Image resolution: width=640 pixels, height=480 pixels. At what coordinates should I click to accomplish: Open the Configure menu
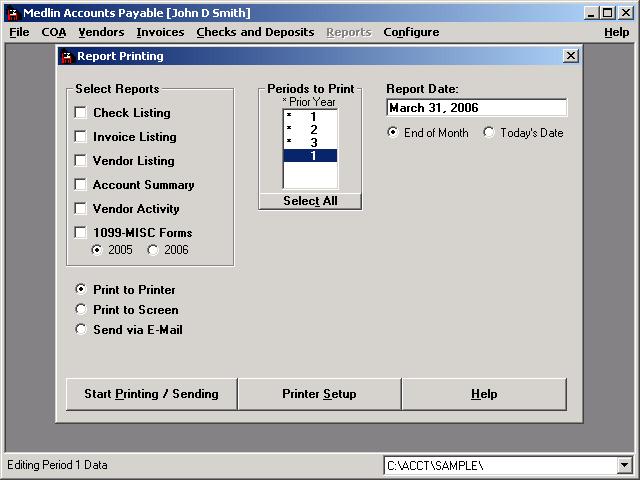[x=411, y=32]
